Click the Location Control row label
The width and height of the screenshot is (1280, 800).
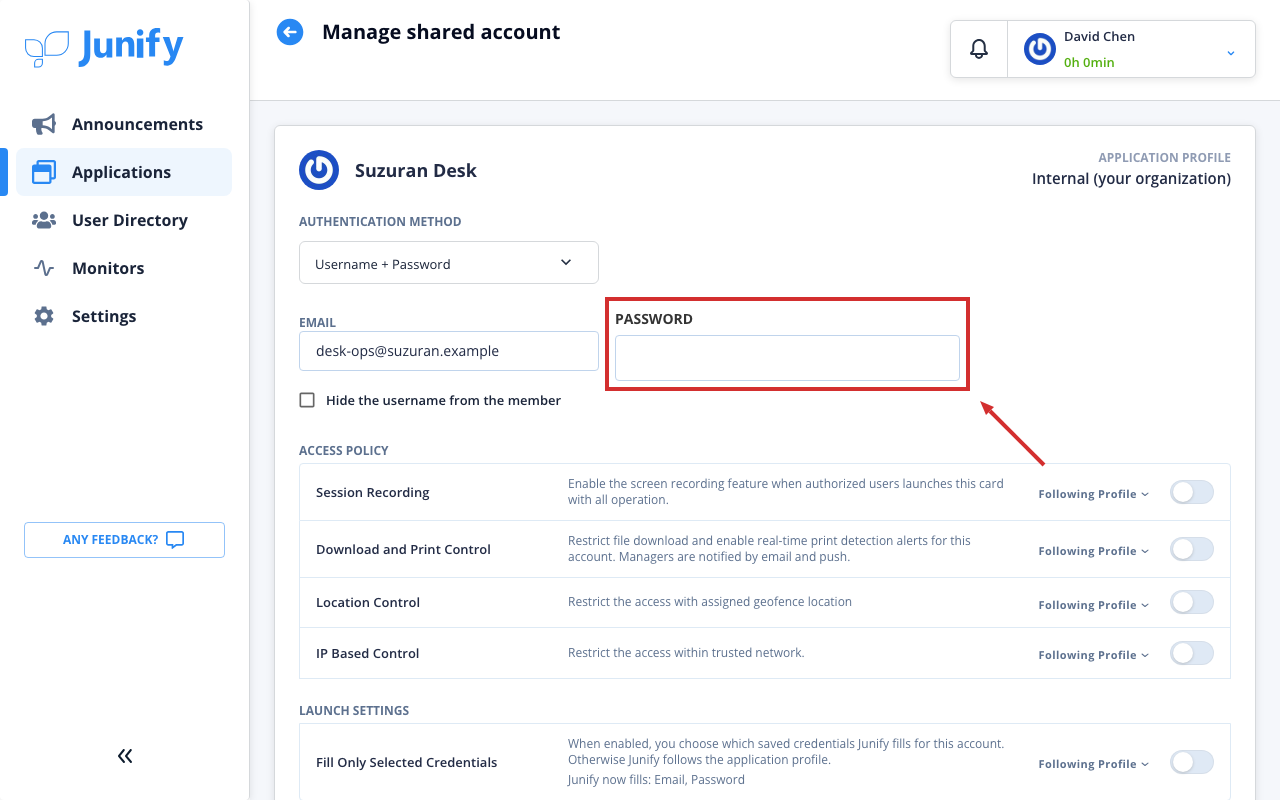coord(368,602)
